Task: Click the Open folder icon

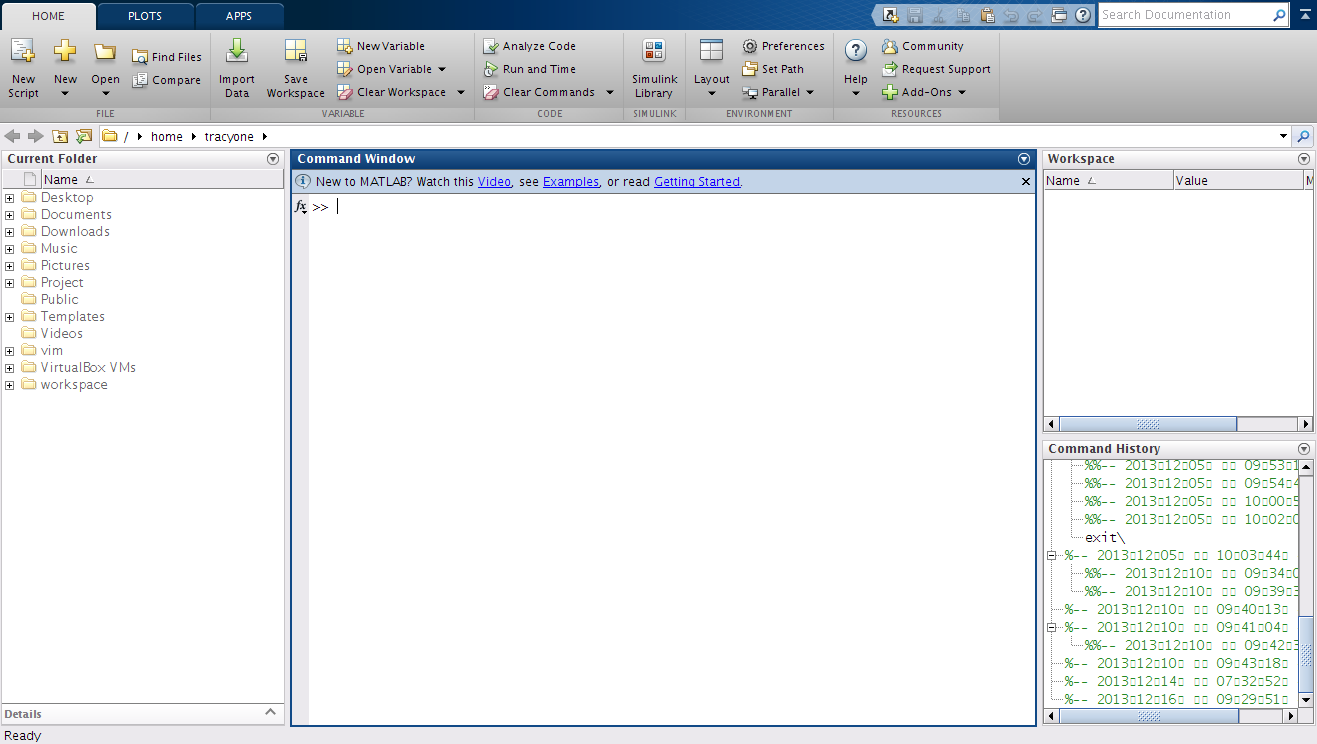Action: point(105,52)
